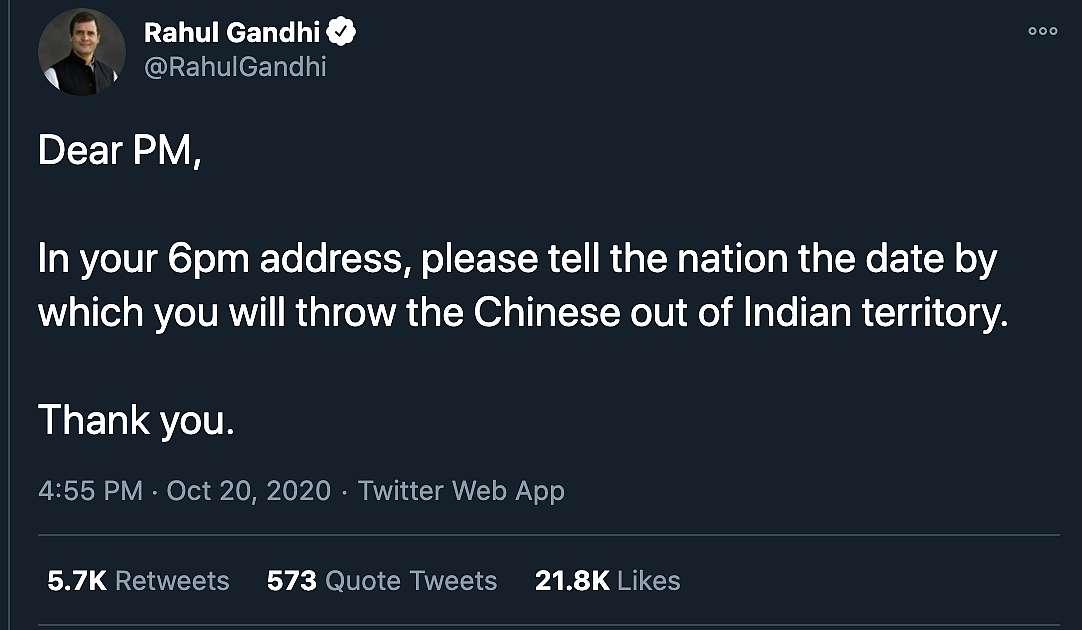Open the @RahulGandhi handle link
1082x630 pixels.
235,67
